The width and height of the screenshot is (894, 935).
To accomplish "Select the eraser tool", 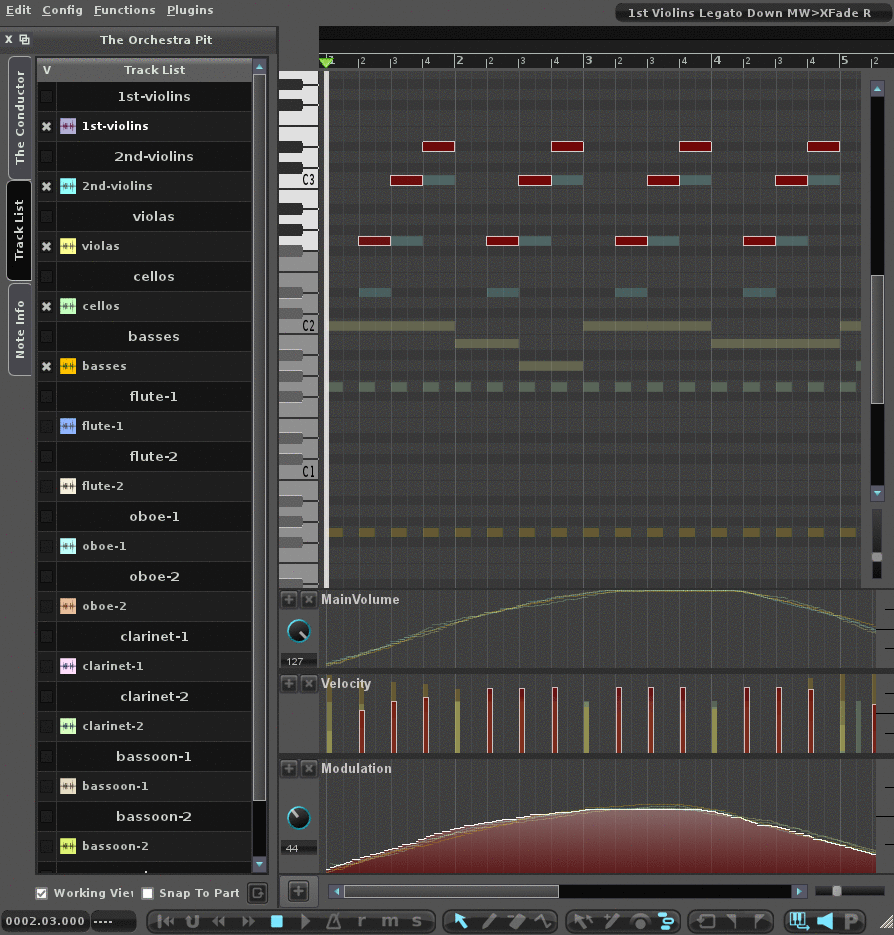I will tap(516, 921).
